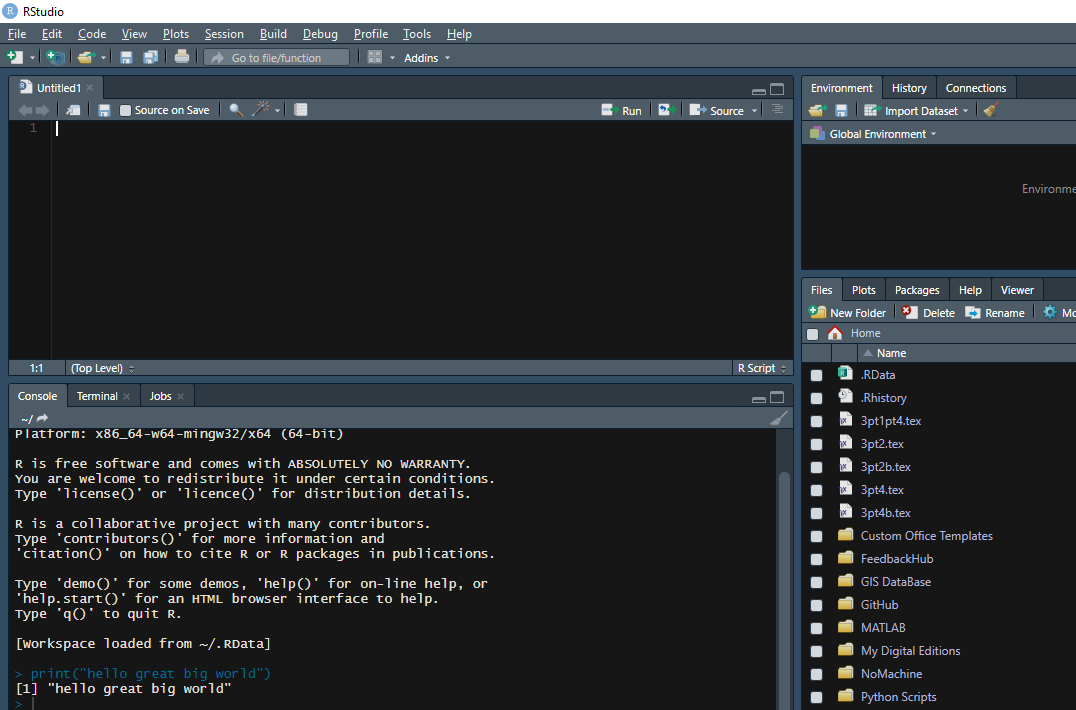Open code tools with the magic wand
The height and width of the screenshot is (710, 1076).
click(261, 109)
